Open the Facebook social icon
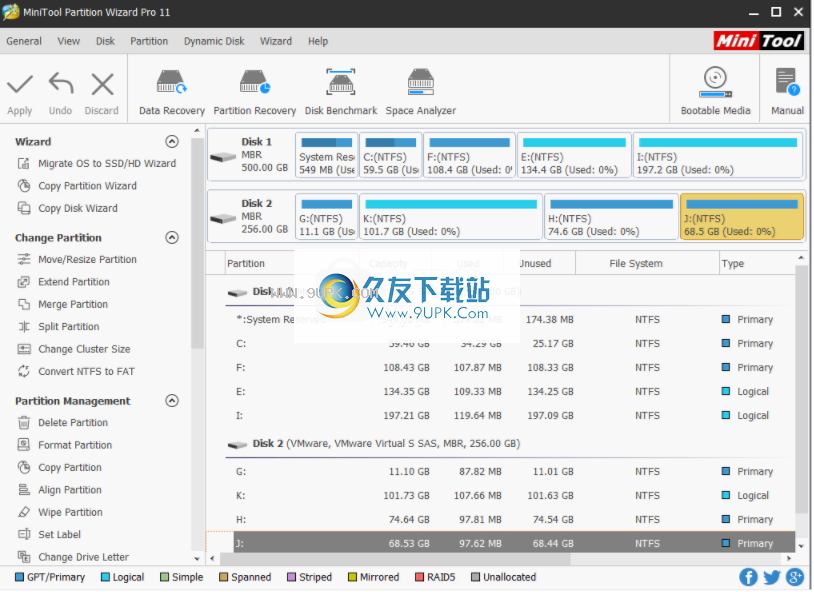 pyautogui.click(x=748, y=577)
